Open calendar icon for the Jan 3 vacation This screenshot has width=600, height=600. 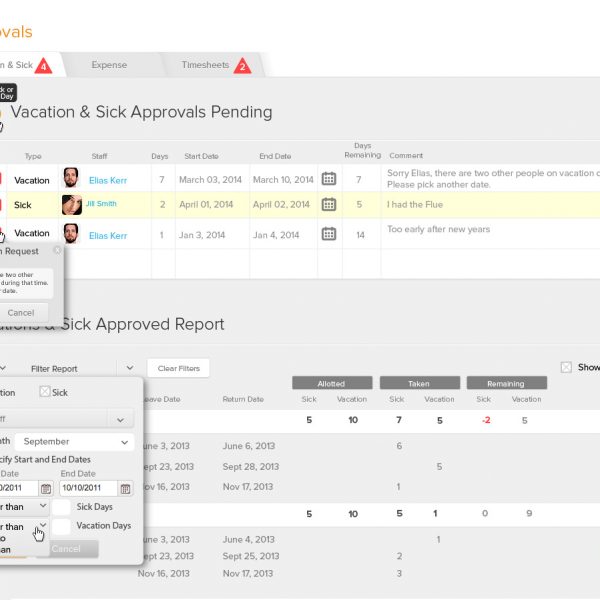click(x=328, y=235)
